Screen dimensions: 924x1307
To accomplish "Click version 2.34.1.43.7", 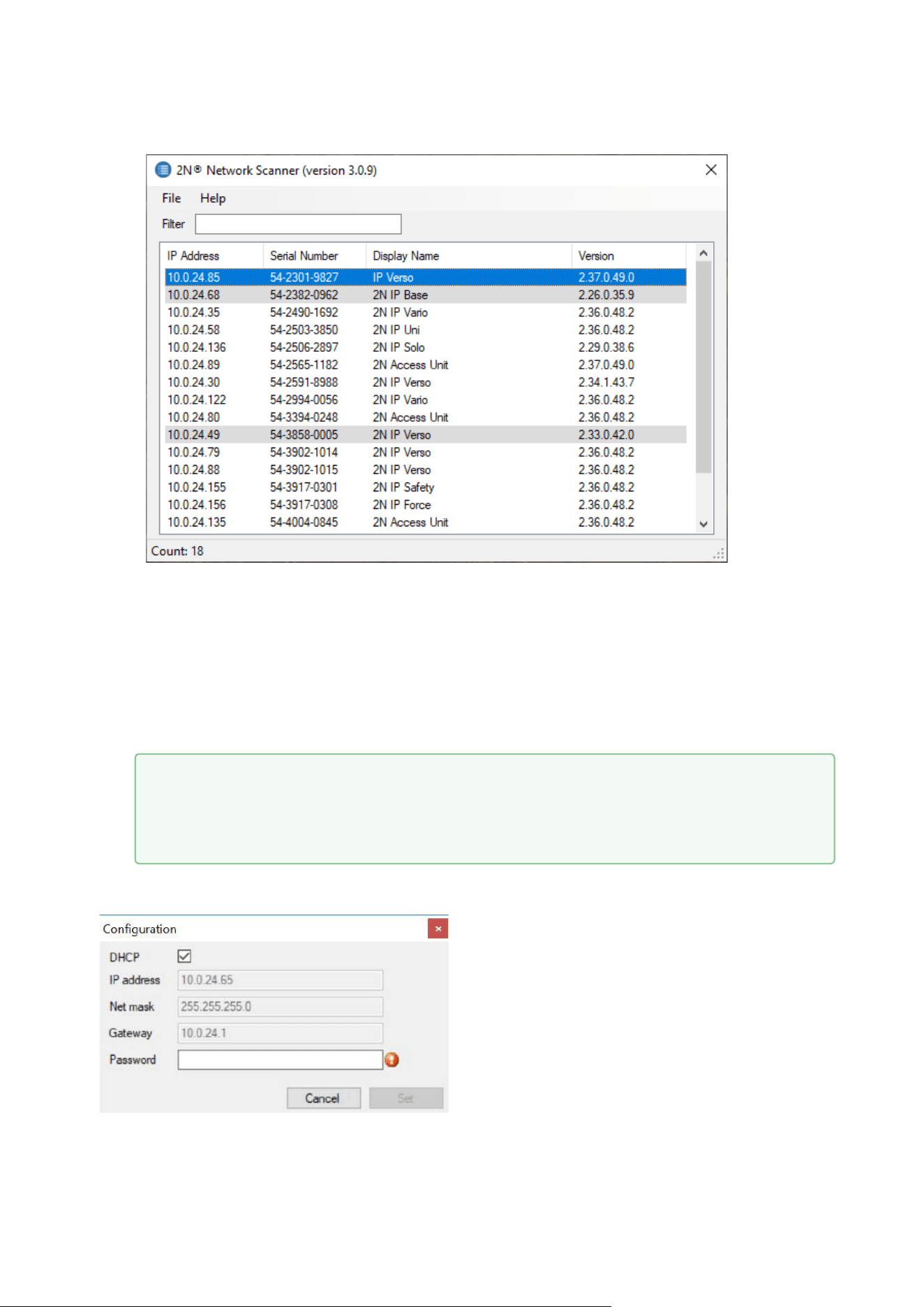I will (606, 382).
